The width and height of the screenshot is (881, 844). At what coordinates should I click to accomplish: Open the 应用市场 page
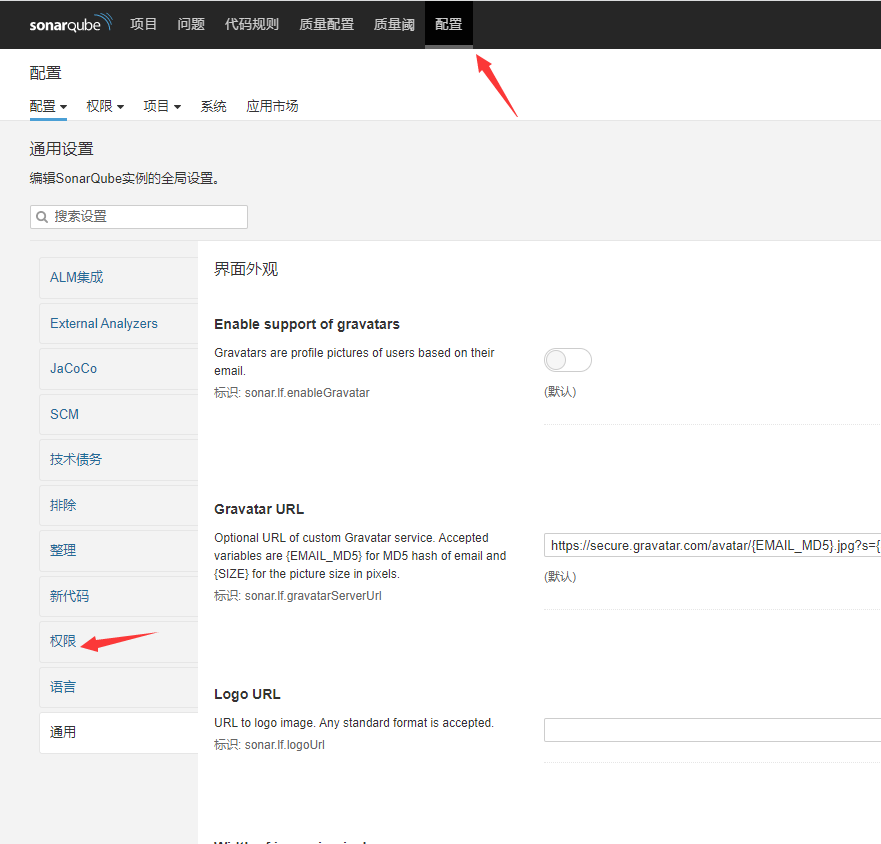click(x=271, y=105)
